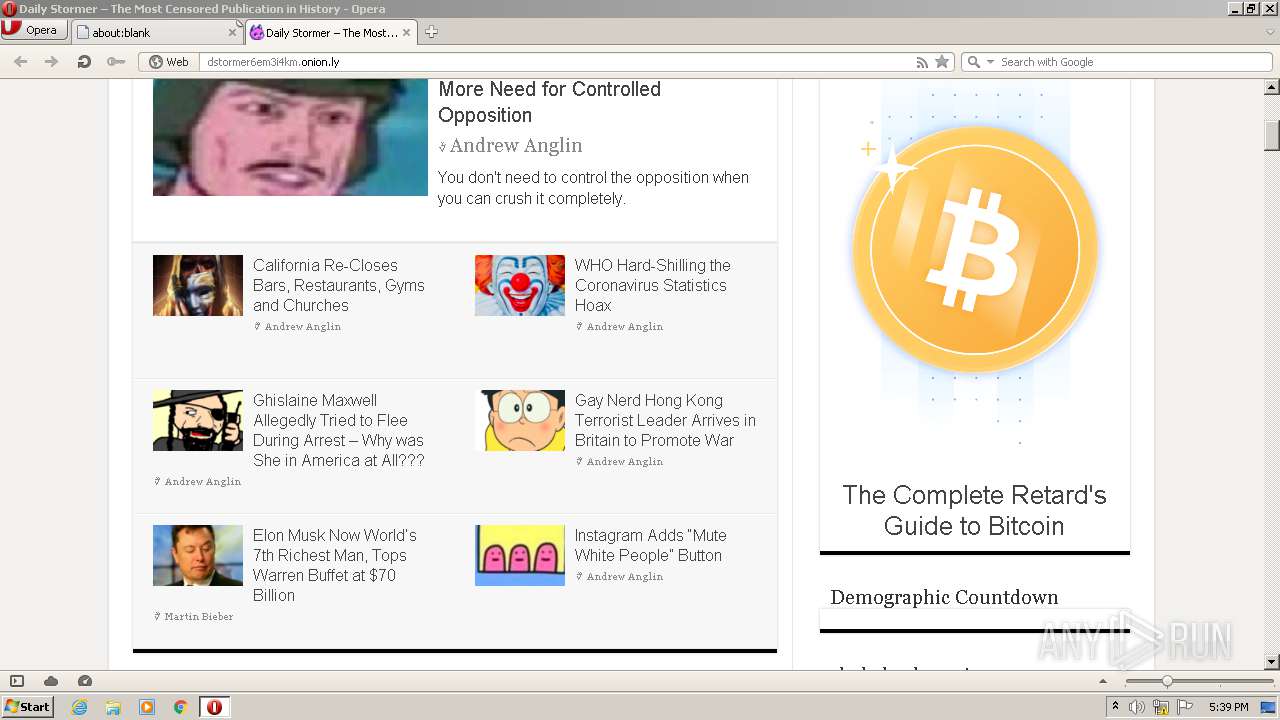Open Windows Explorer folder from taskbar

click(x=113, y=707)
